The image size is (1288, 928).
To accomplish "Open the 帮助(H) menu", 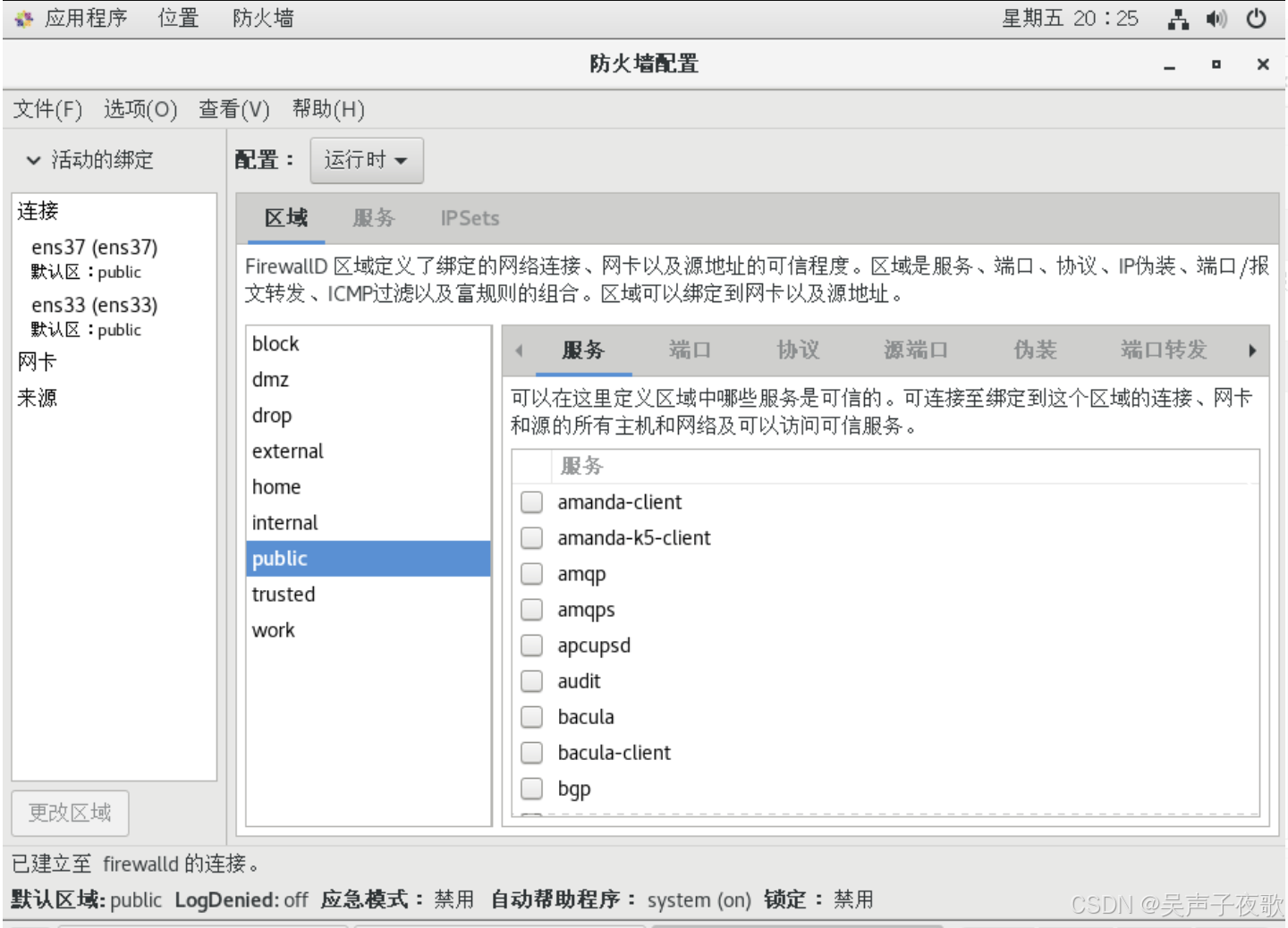I will pyautogui.click(x=328, y=109).
